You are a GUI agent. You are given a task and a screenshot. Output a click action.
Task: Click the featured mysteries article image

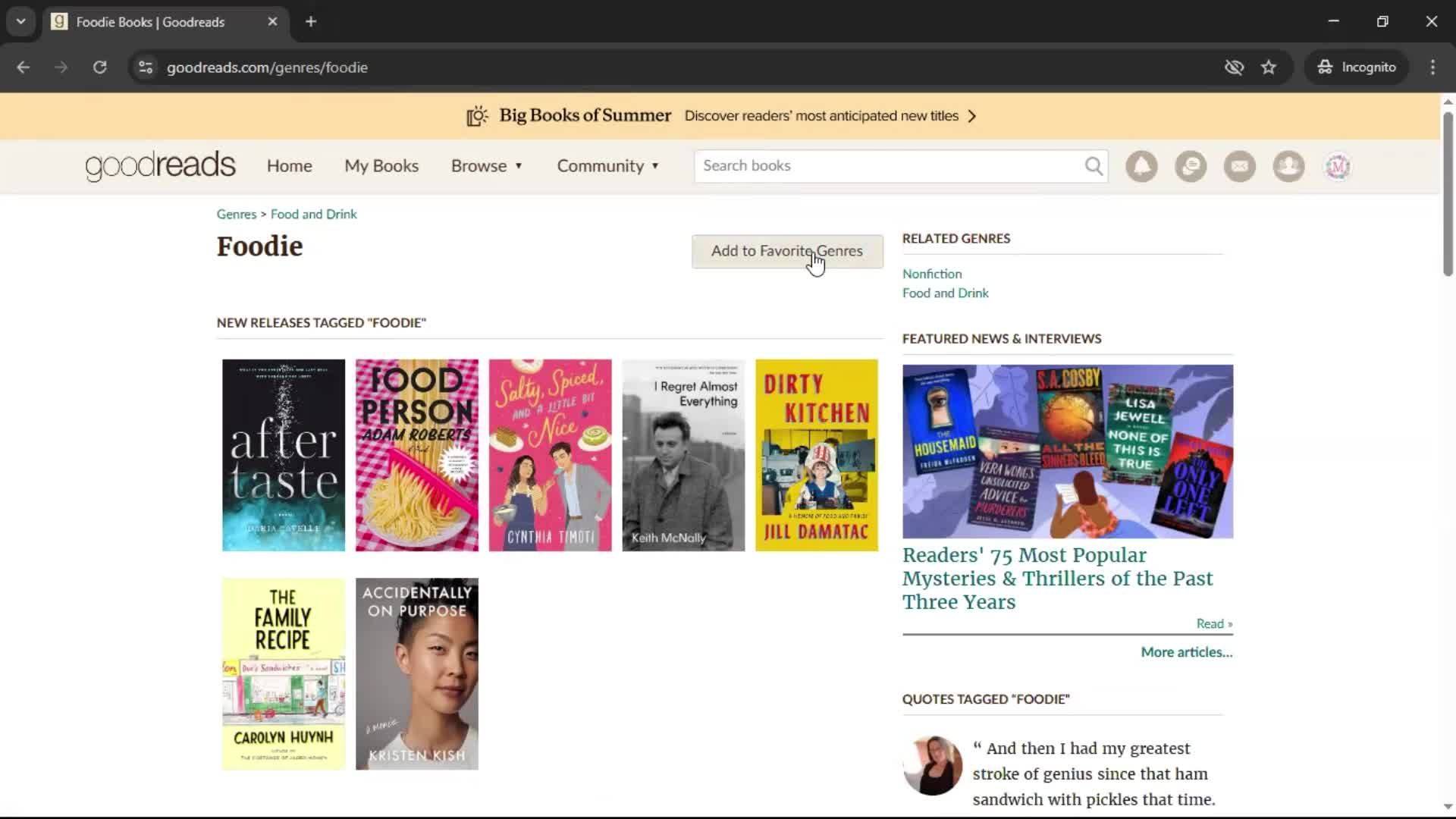(1068, 451)
